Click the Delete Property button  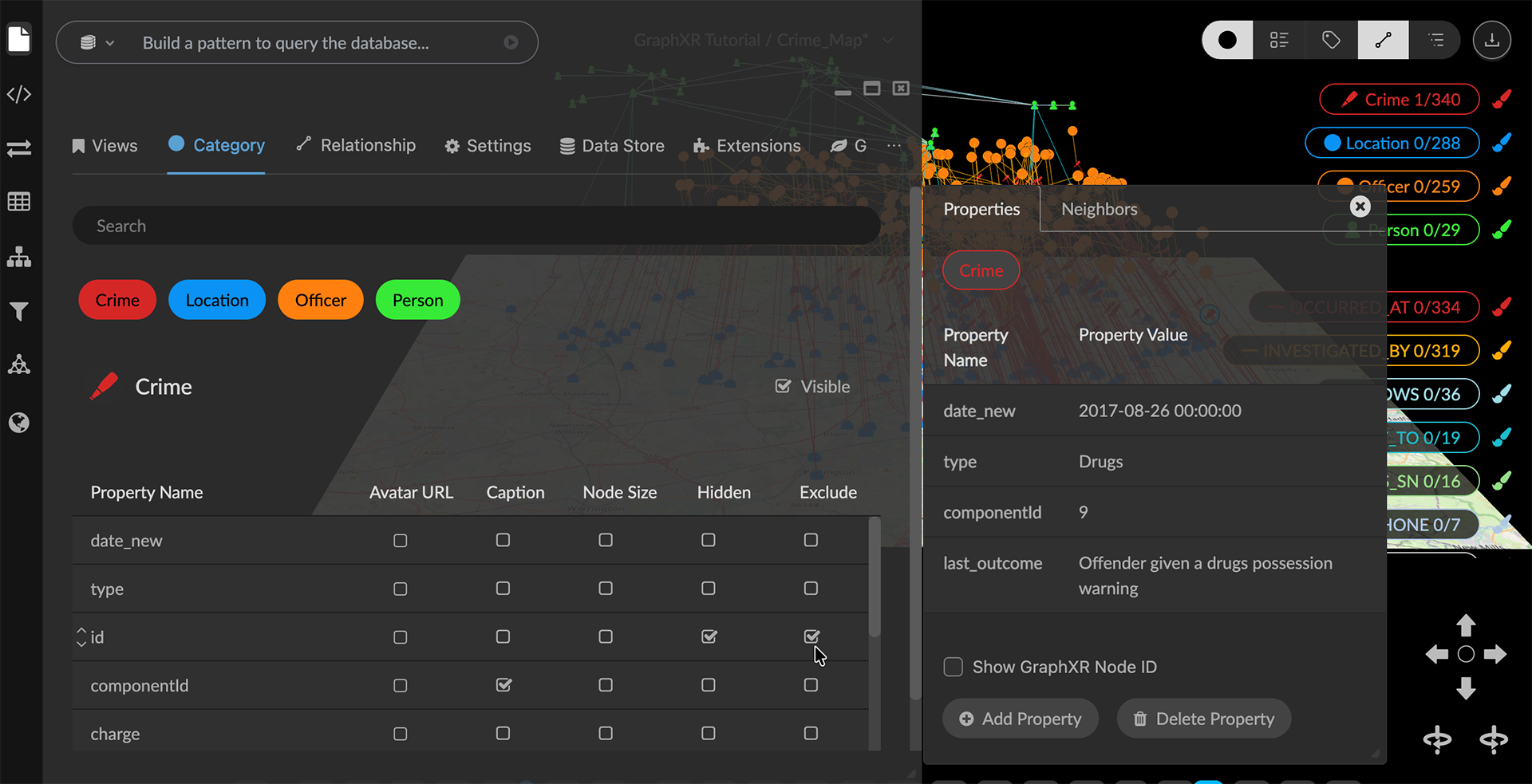coord(1203,719)
